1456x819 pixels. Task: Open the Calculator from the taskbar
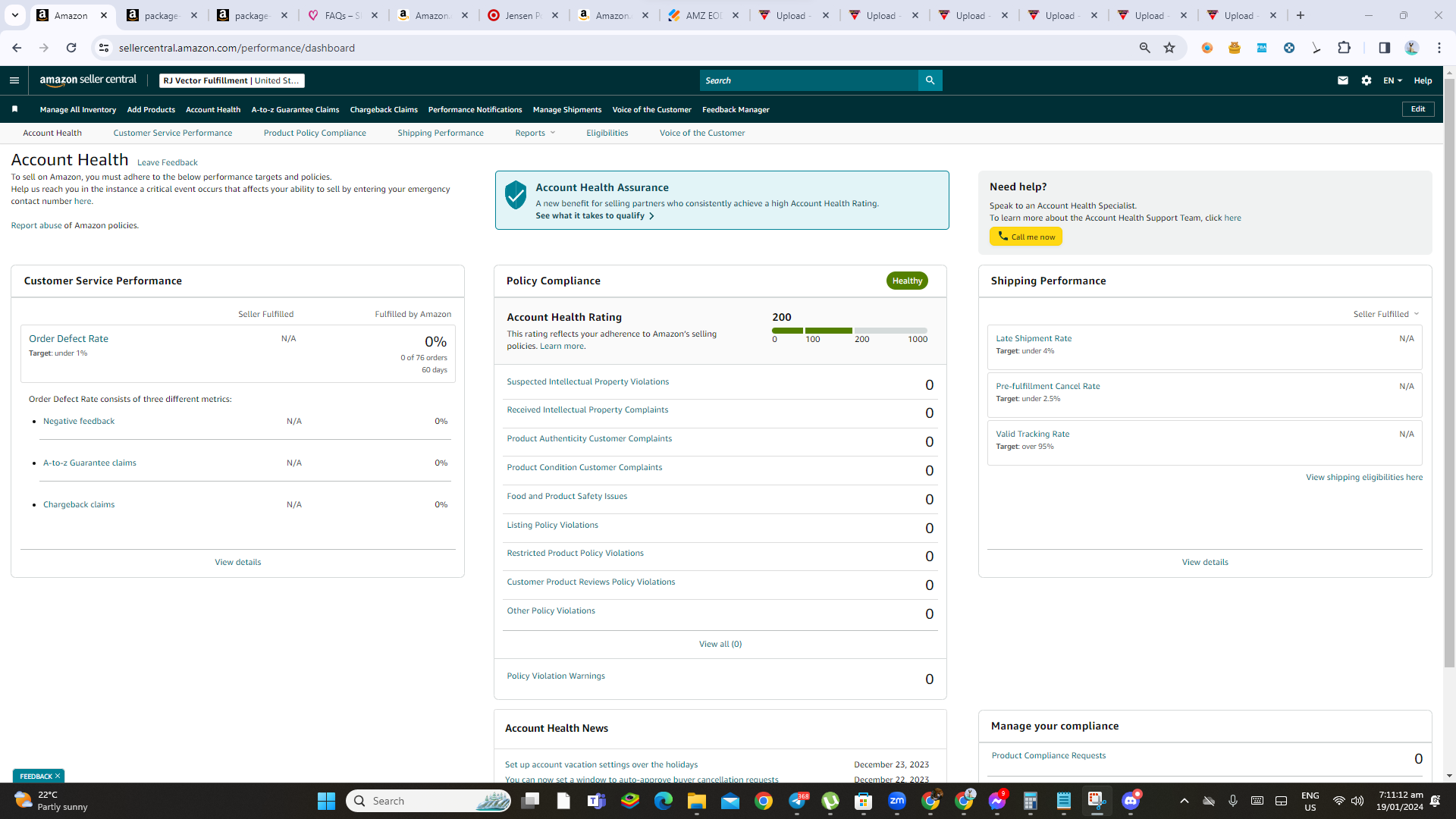coord(1031,801)
